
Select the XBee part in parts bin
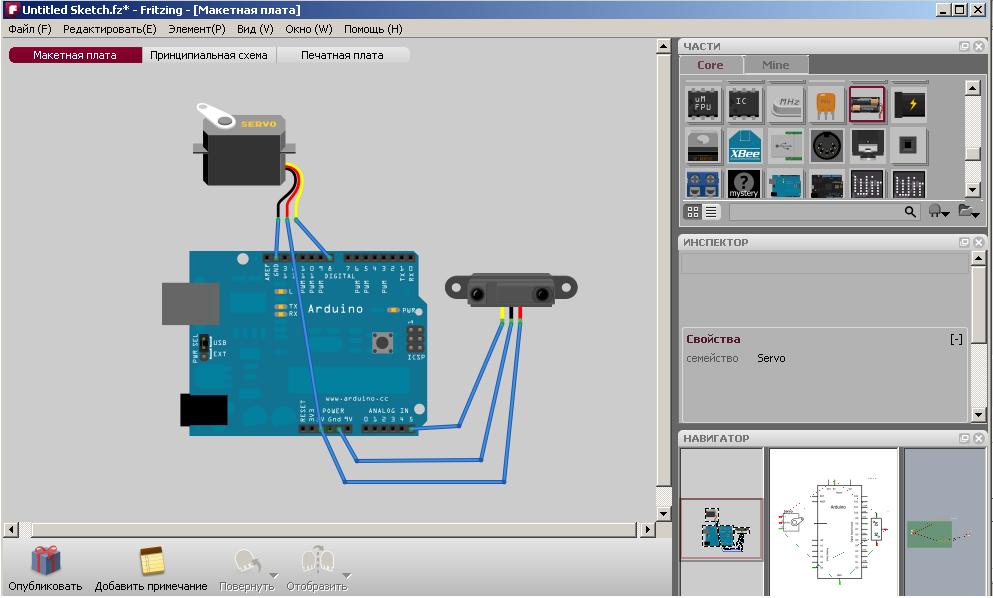[x=744, y=145]
